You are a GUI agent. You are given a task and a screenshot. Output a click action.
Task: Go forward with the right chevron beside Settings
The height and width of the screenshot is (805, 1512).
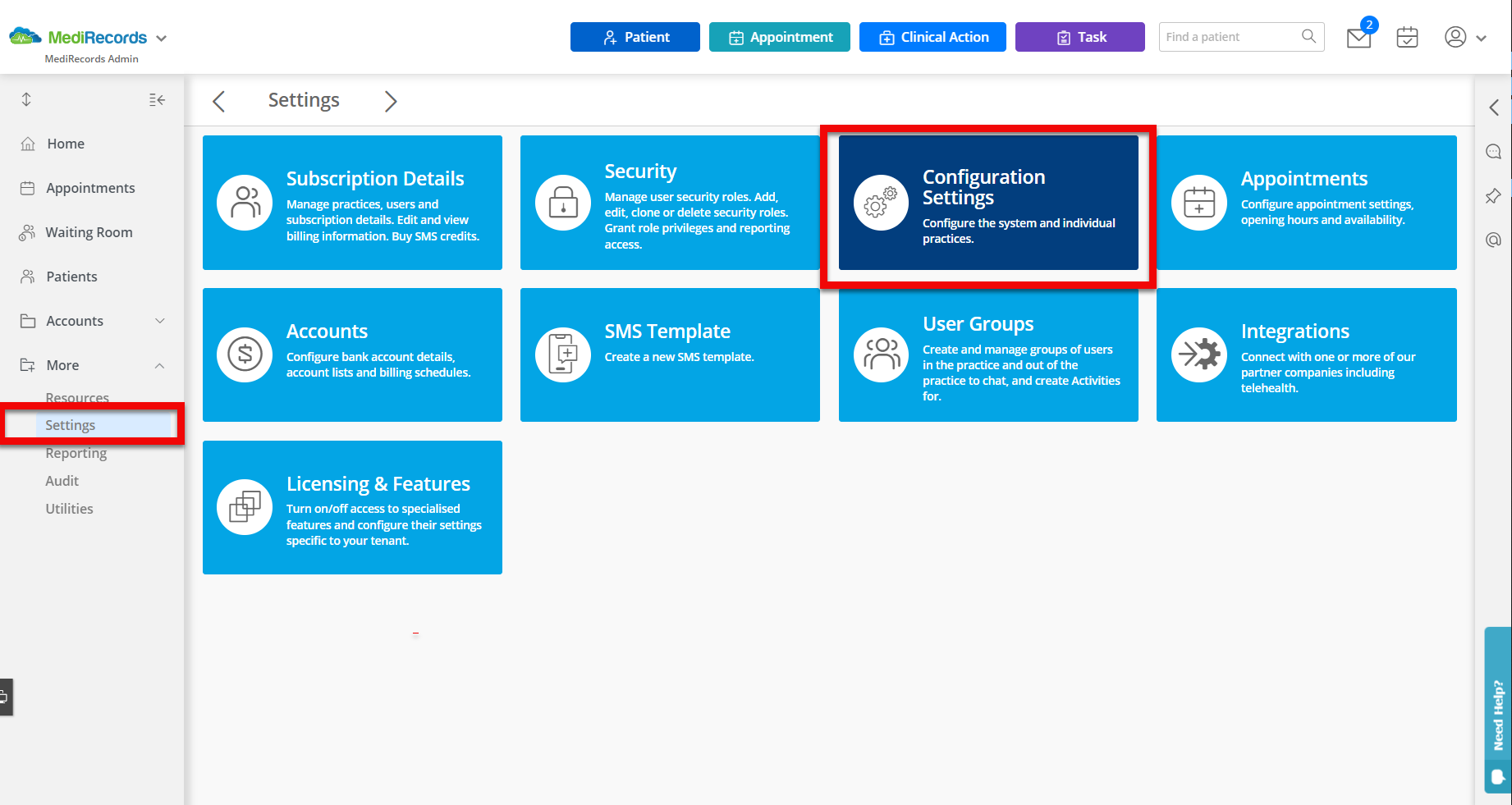point(391,101)
